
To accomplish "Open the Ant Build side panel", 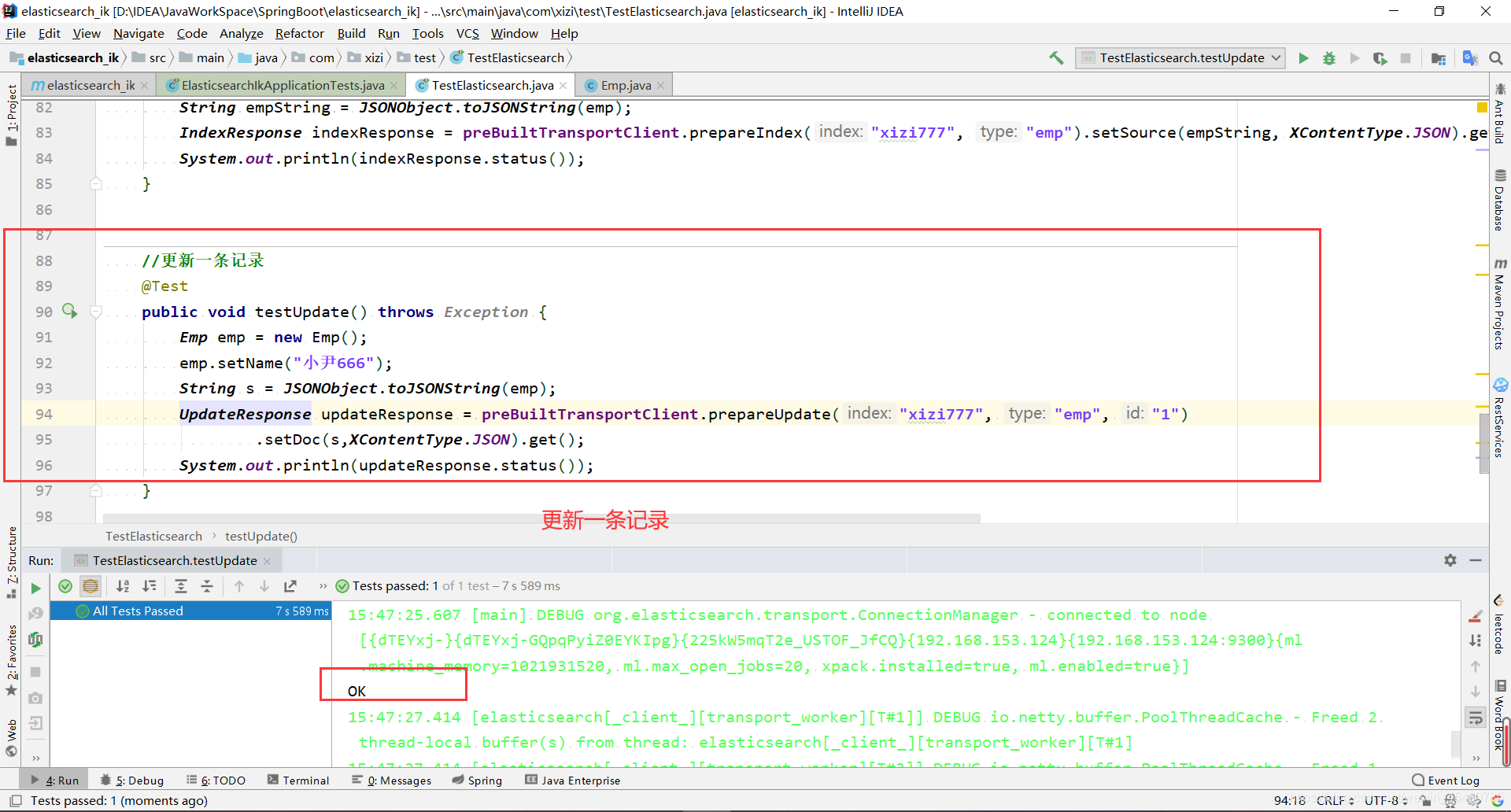I will click(x=1500, y=113).
